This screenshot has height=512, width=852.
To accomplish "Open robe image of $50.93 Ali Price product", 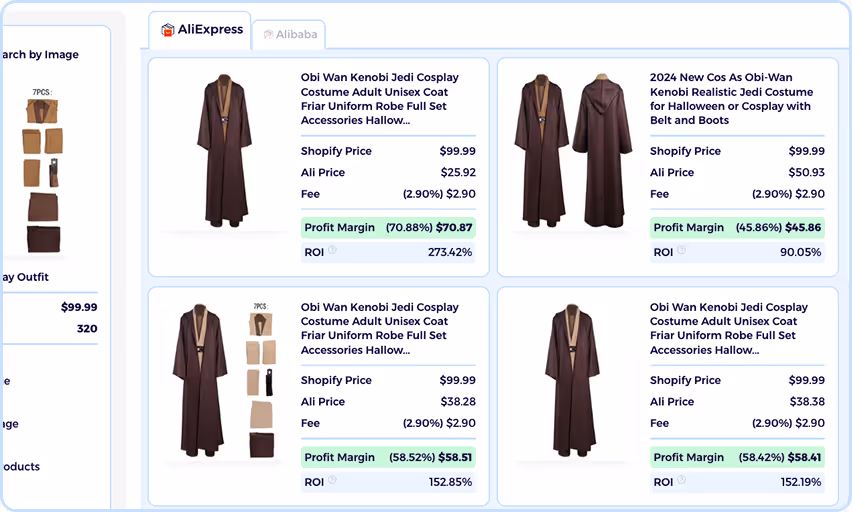I will coord(573,151).
